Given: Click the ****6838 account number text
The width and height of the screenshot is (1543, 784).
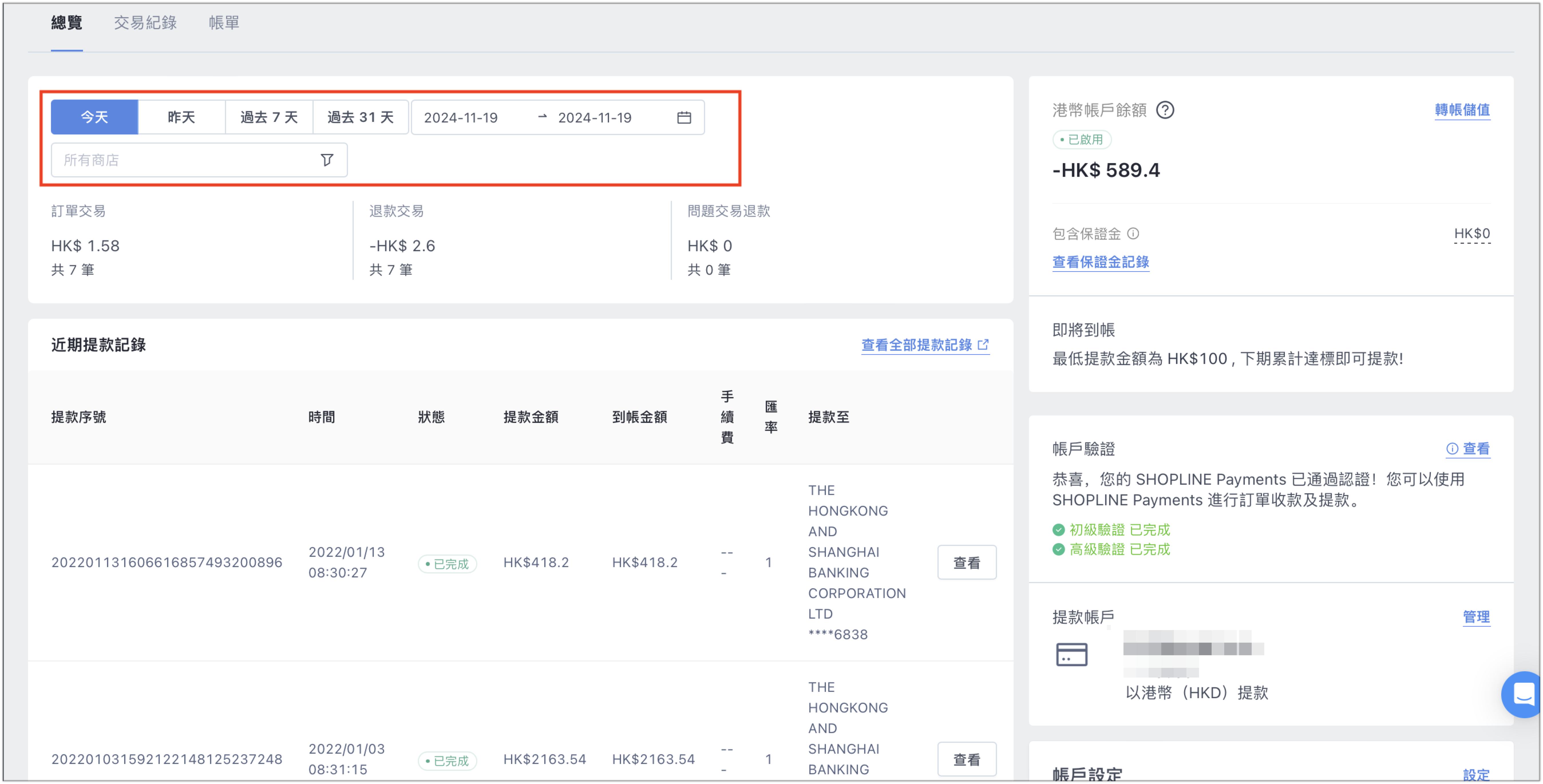Looking at the screenshot, I should point(837,634).
